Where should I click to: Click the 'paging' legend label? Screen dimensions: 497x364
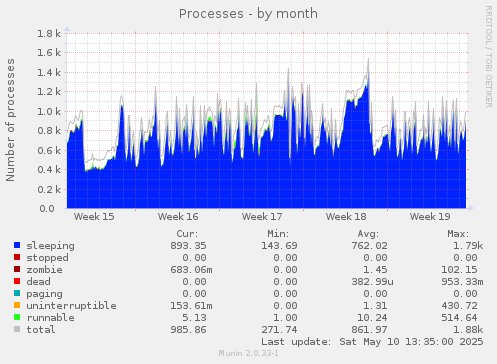point(45,294)
